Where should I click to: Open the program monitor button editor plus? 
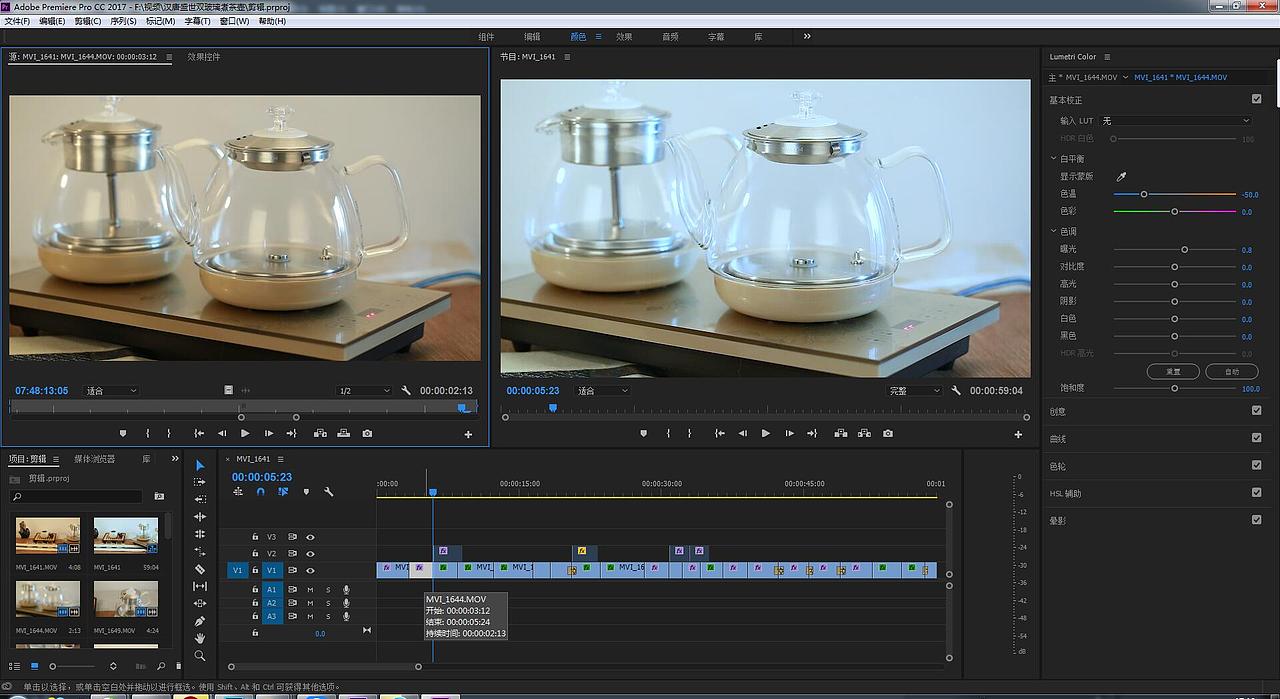[x=1018, y=435]
